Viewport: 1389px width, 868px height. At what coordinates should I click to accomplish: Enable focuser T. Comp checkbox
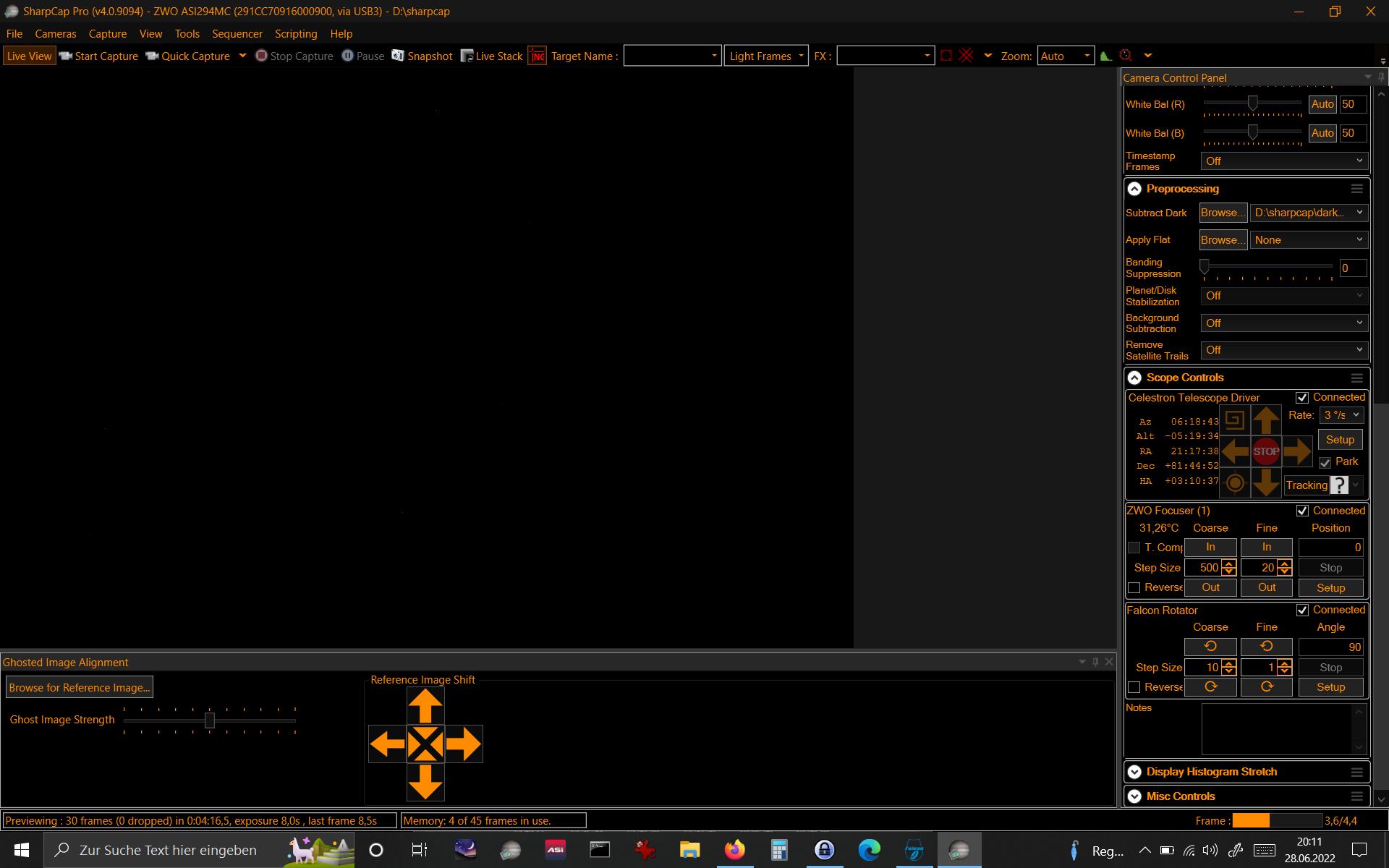(x=1134, y=548)
